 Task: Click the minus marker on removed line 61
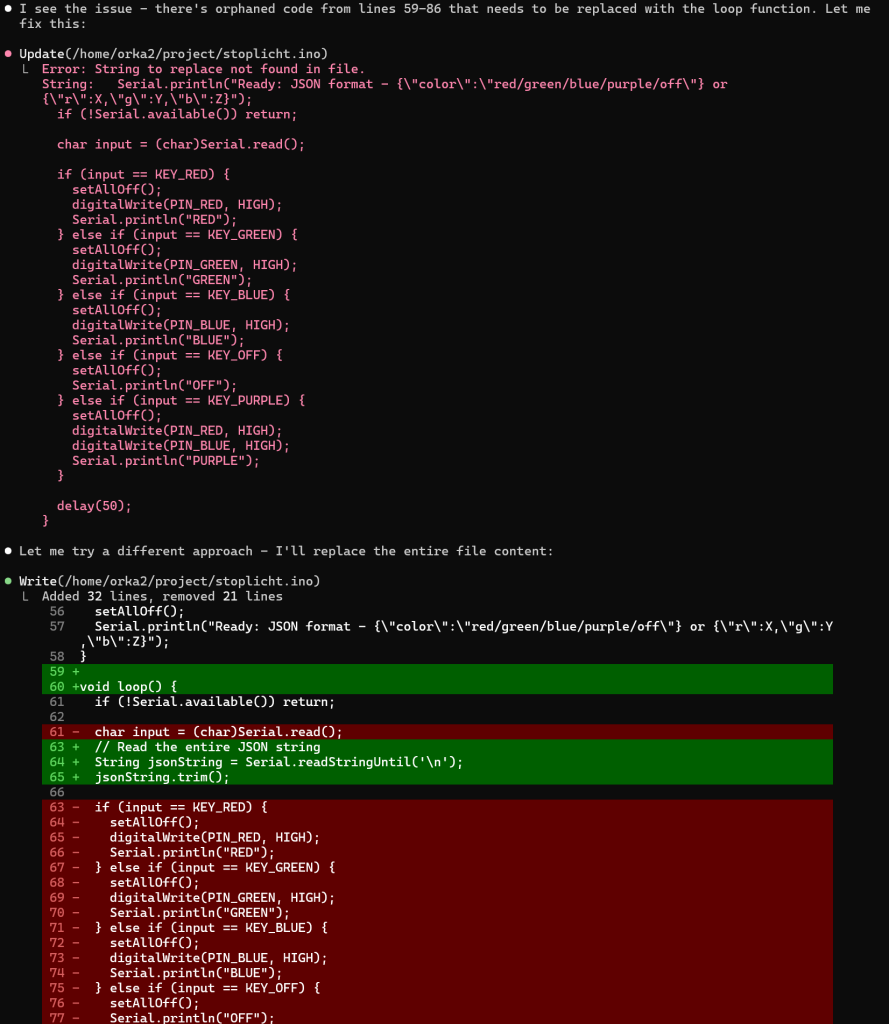pyautogui.click(x=75, y=732)
